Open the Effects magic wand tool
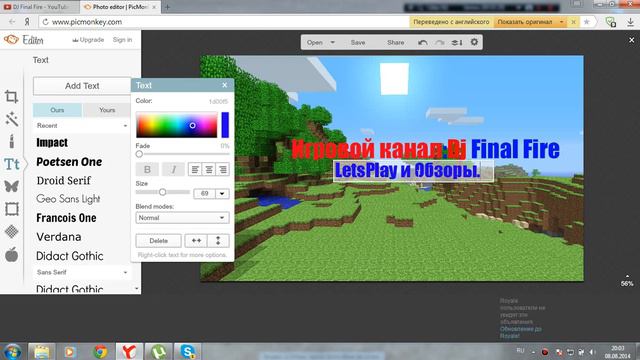 click(11, 119)
